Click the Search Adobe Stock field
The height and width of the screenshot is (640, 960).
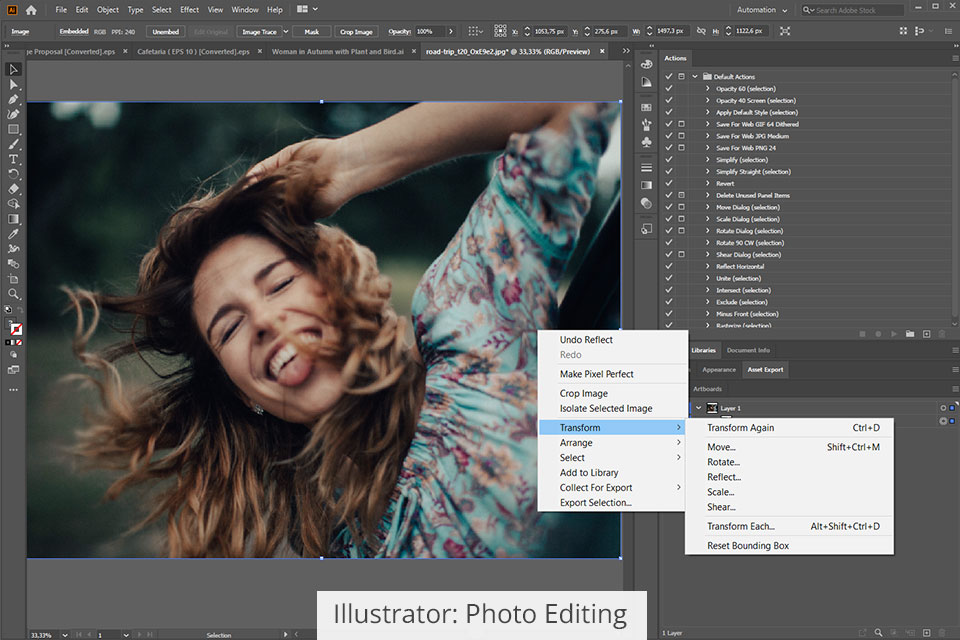pos(853,10)
